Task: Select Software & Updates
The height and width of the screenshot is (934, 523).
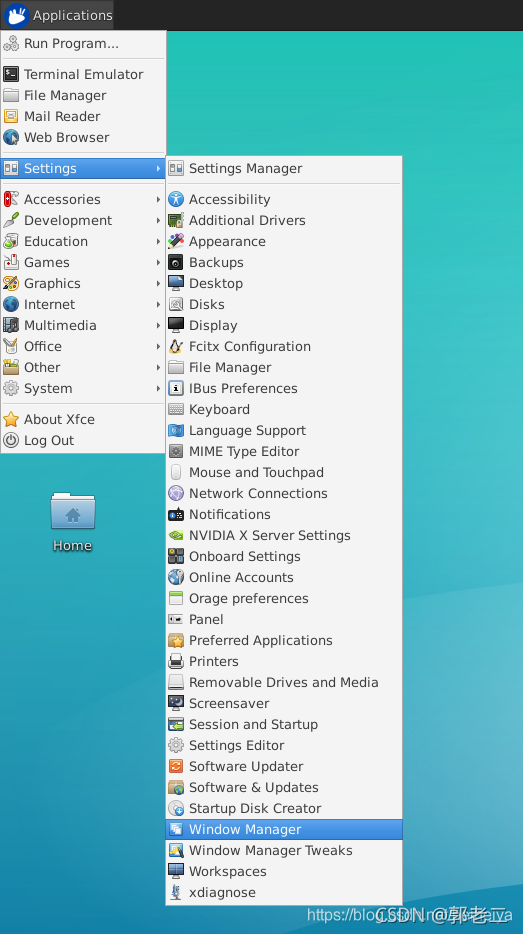Action: coord(284,787)
